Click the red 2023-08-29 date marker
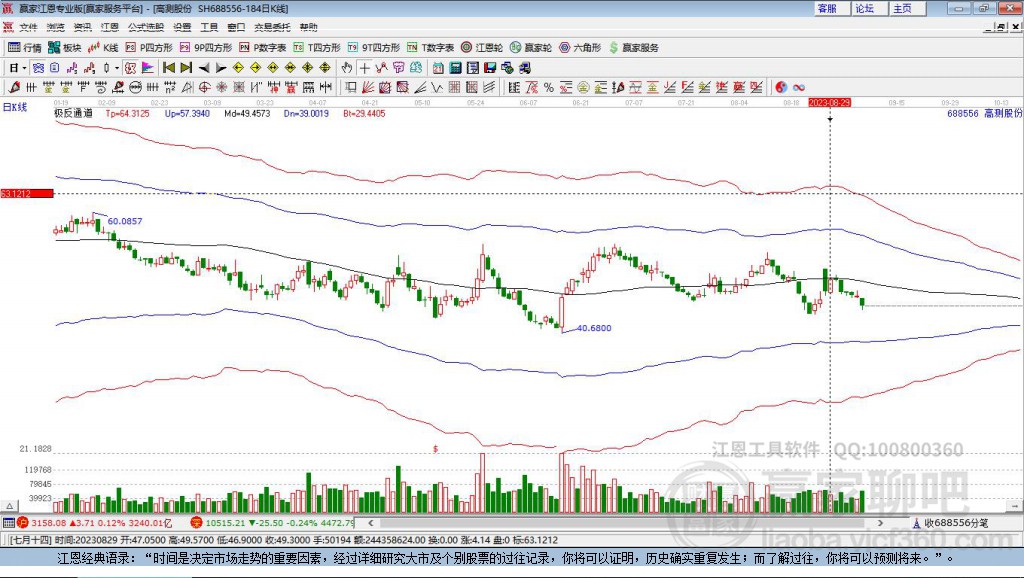 pos(829,103)
